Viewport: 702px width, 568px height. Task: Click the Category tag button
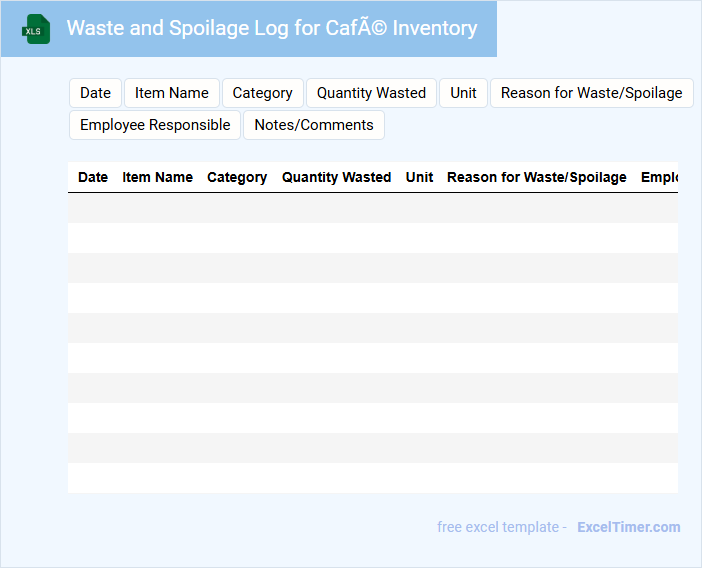pos(262,93)
